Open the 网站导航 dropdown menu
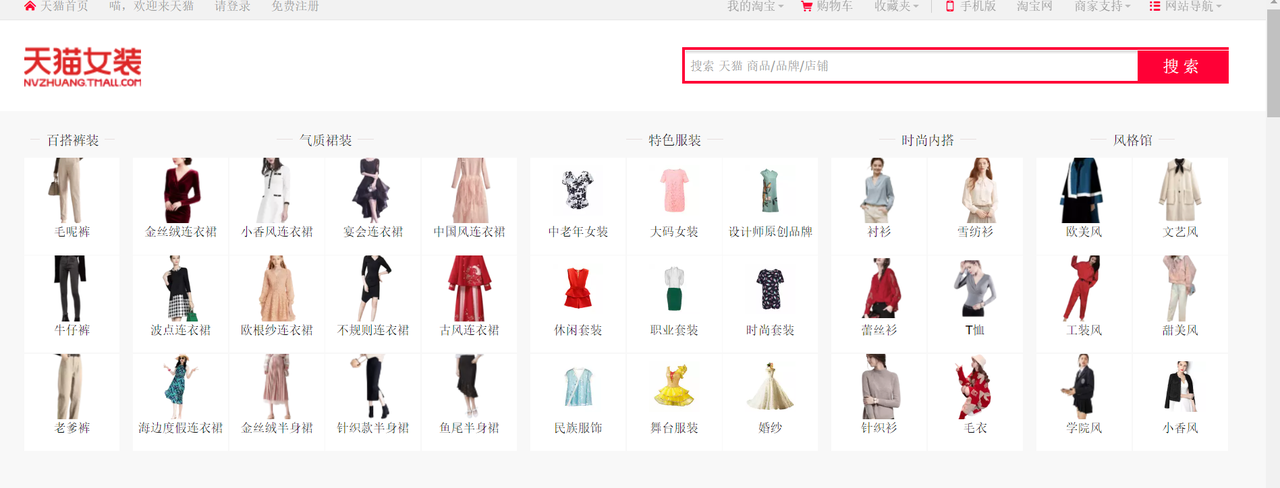 pos(1192,6)
